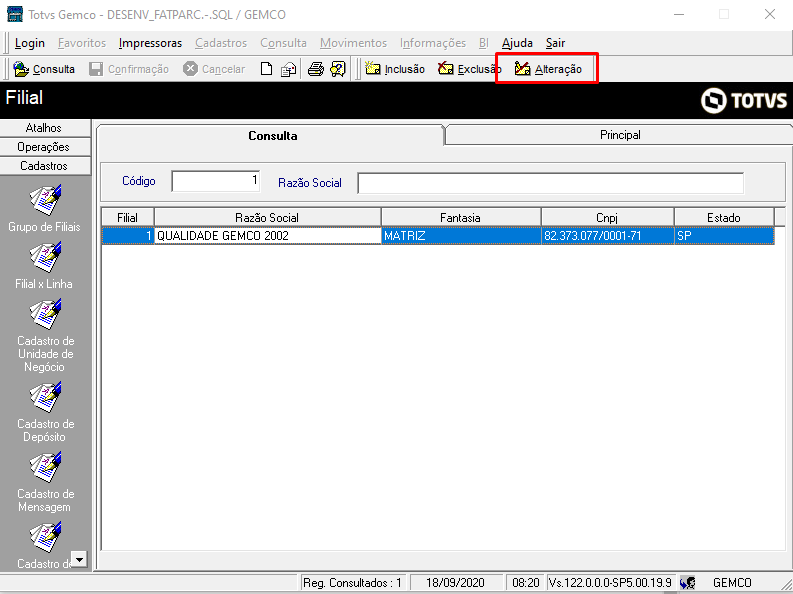Open the Login menu

tap(30, 43)
